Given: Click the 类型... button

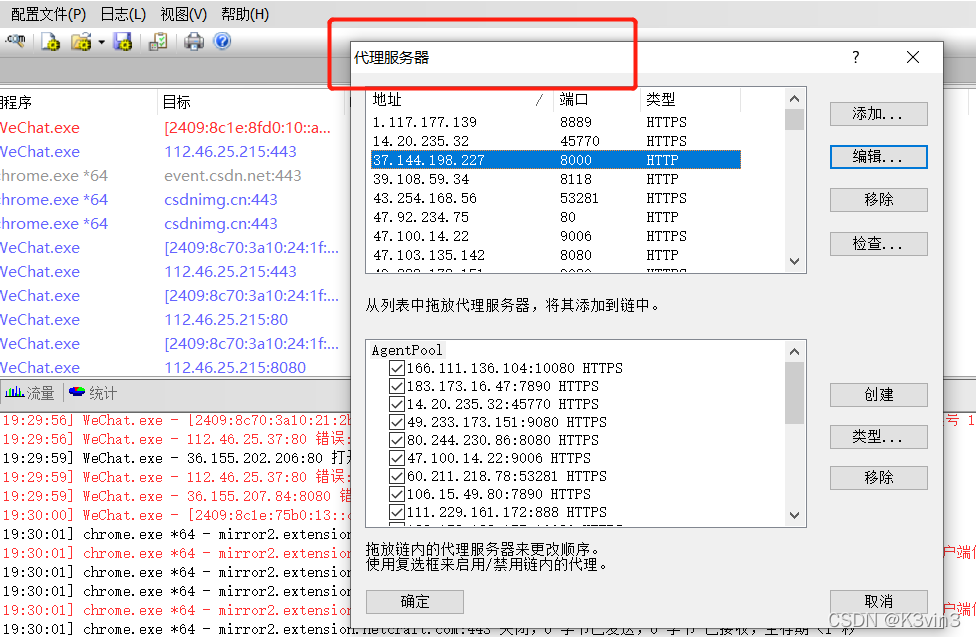Looking at the screenshot, I should click(878, 437).
